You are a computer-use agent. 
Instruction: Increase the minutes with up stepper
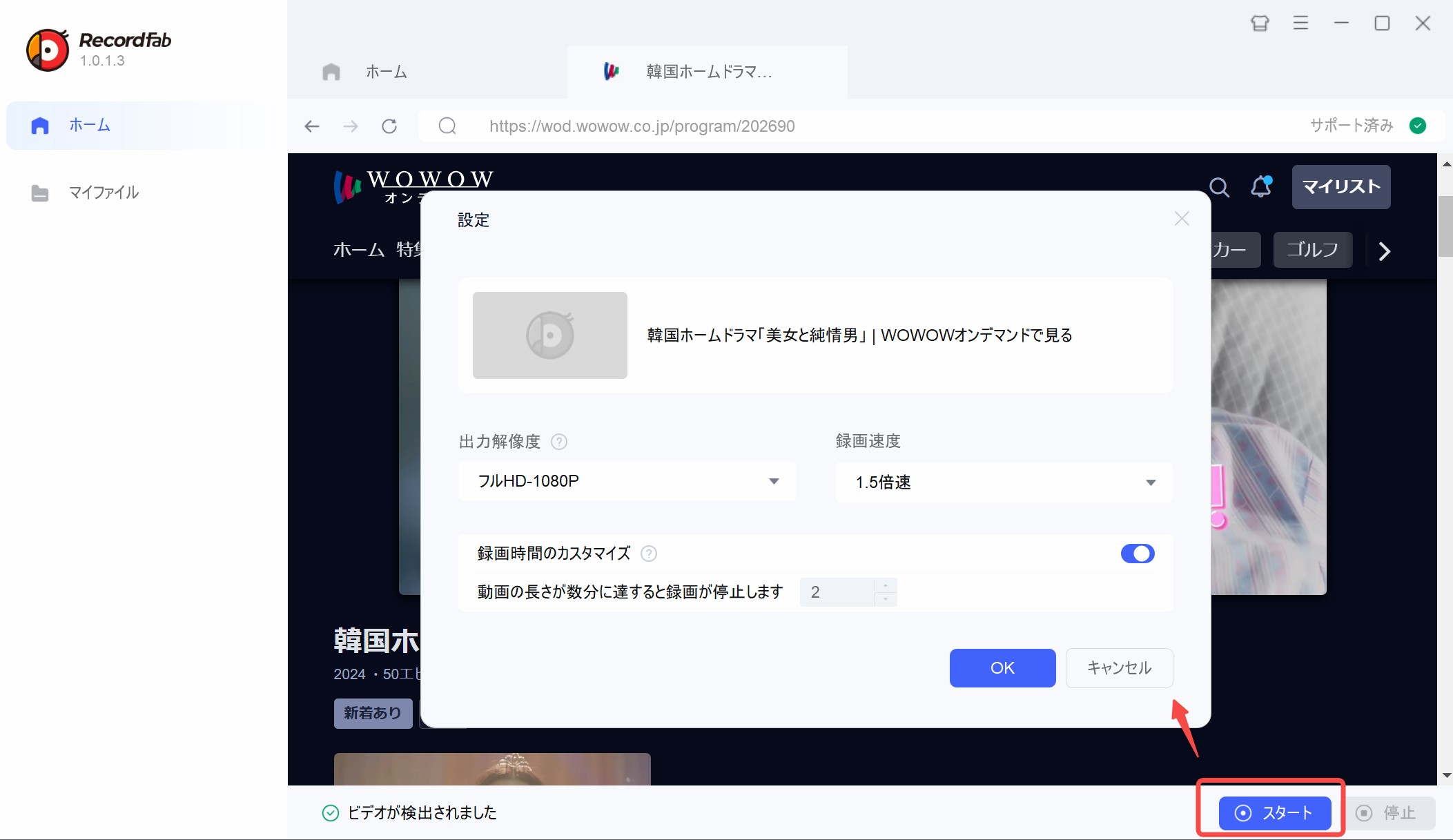pyautogui.click(x=886, y=585)
